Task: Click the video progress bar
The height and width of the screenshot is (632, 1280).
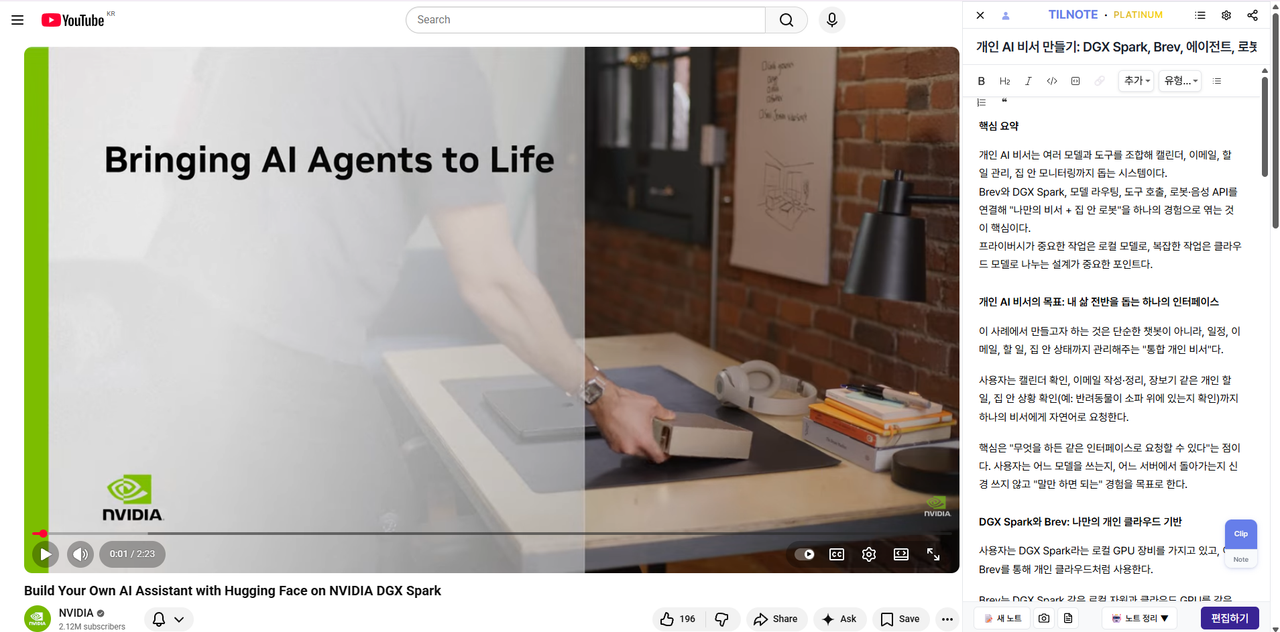Action: (500, 534)
